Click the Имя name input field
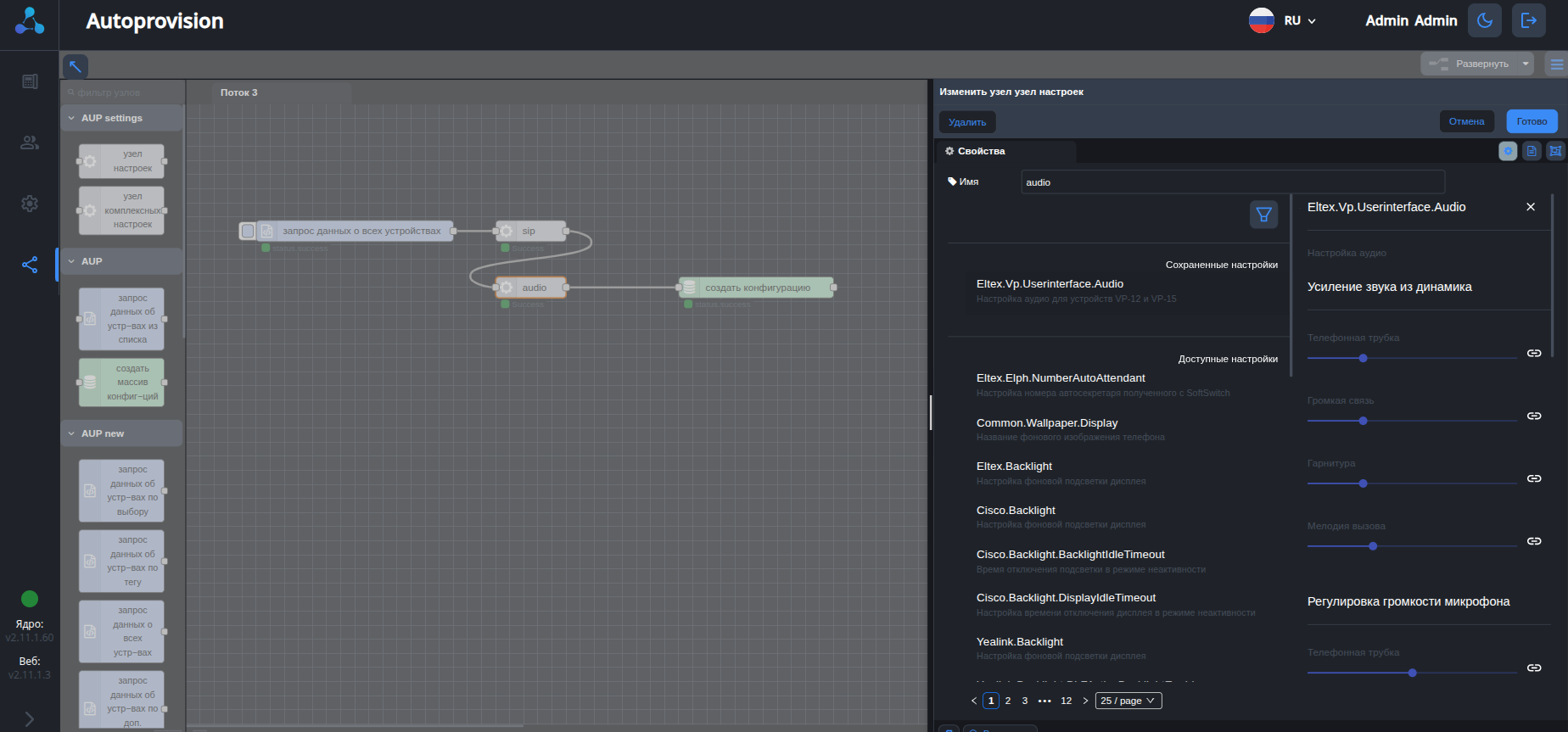The width and height of the screenshot is (1568, 732). click(x=1232, y=182)
